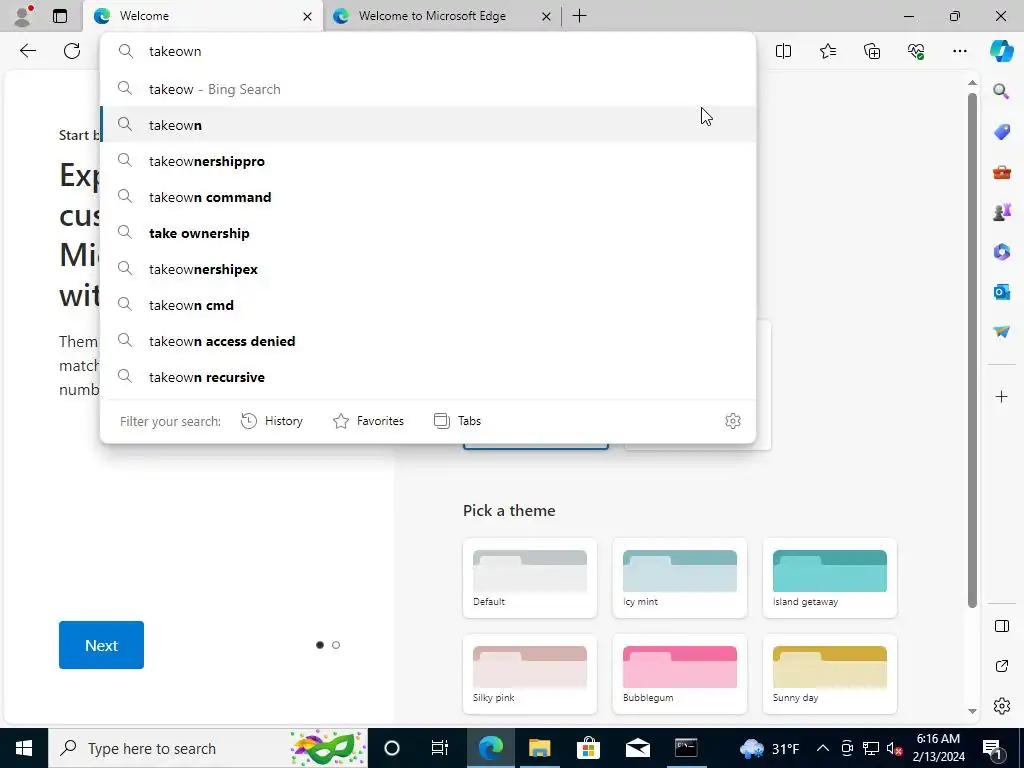Open the sidebar Games chess icon
This screenshot has width=1024, height=768.
pos(1001,212)
